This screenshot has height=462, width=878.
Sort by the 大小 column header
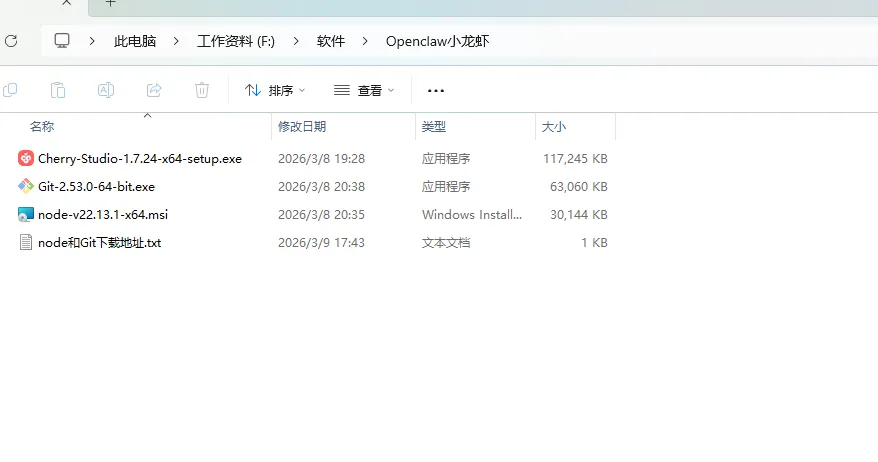pos(554,127)
